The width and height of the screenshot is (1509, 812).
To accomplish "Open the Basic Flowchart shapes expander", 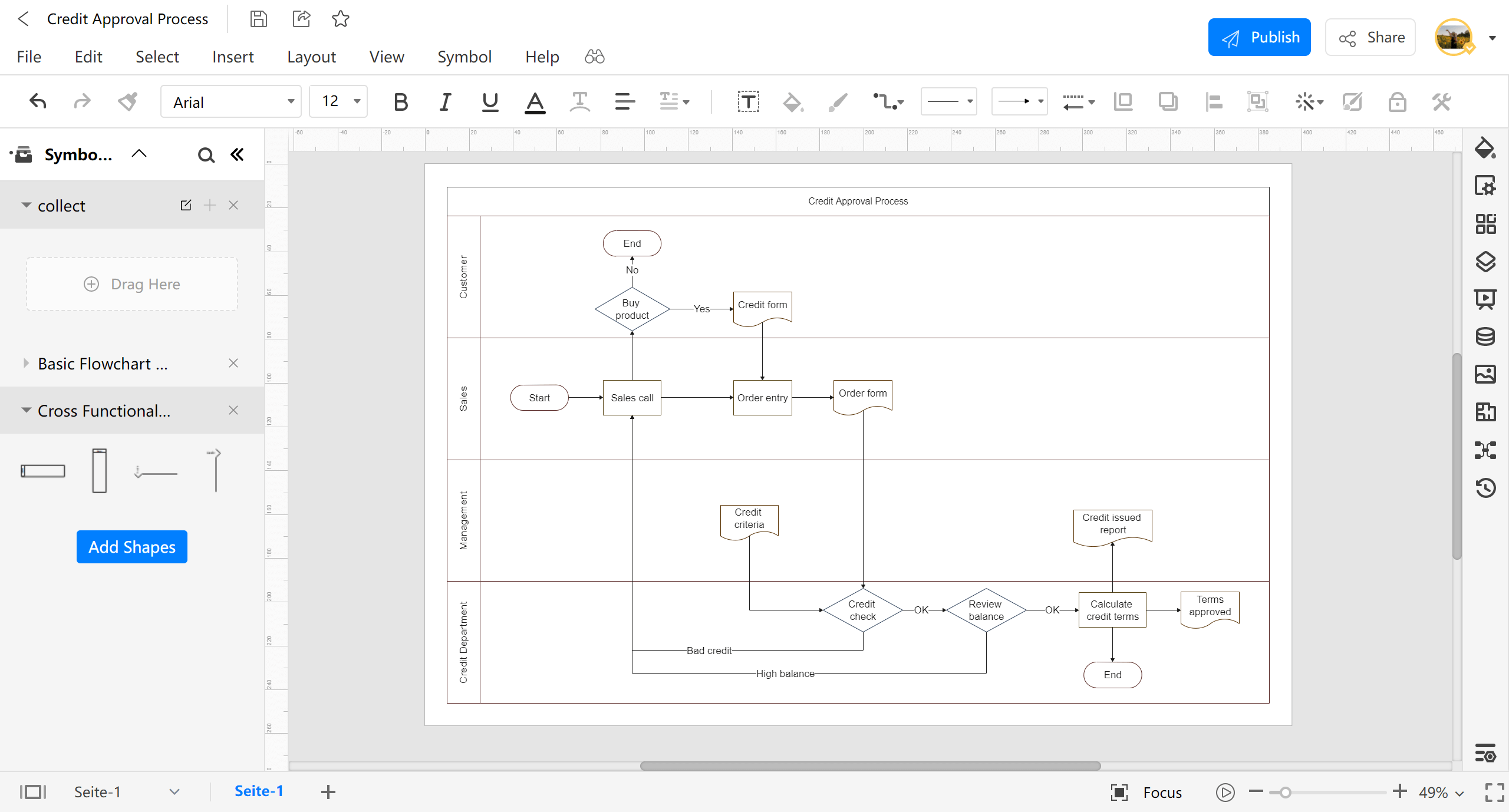I will pos(23,363).
